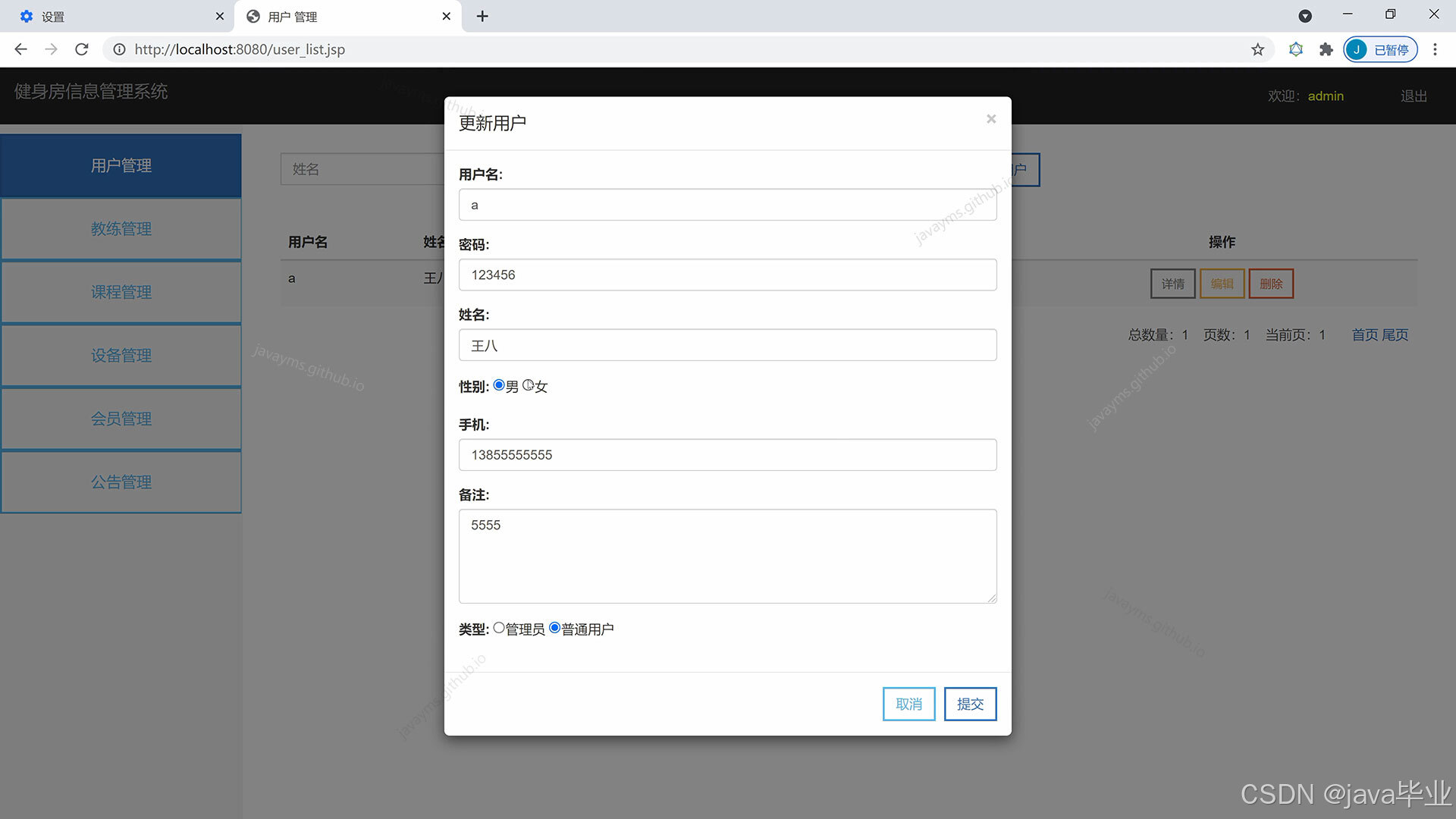Select the 男 gender radio button
The image size is (1456, 819).
(499, 385)
